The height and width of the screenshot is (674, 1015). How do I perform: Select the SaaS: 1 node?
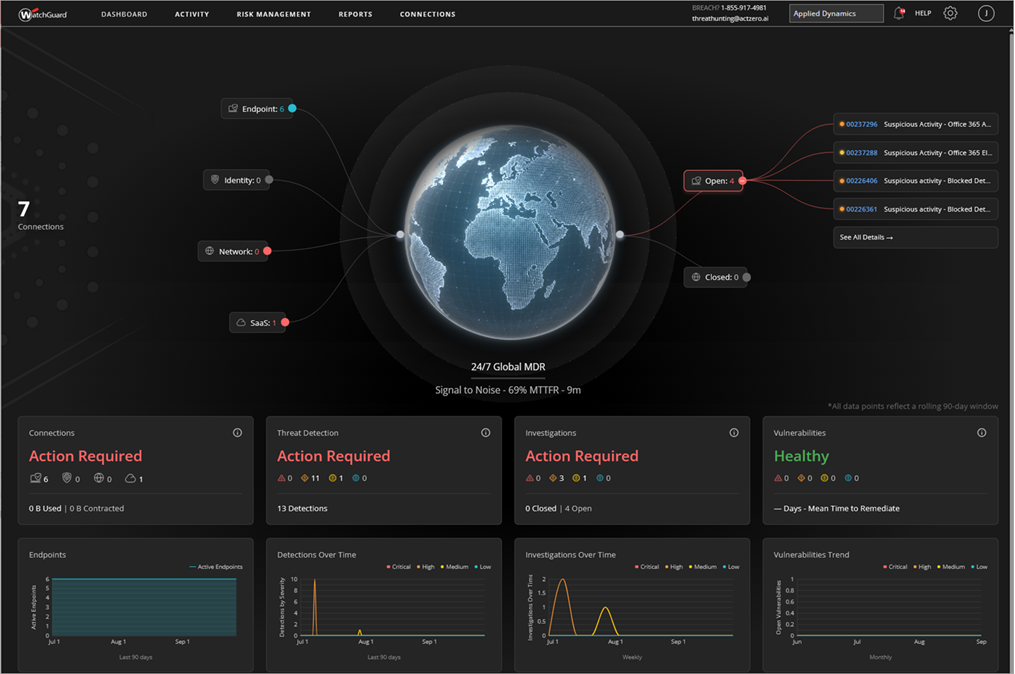pos(259,322)
